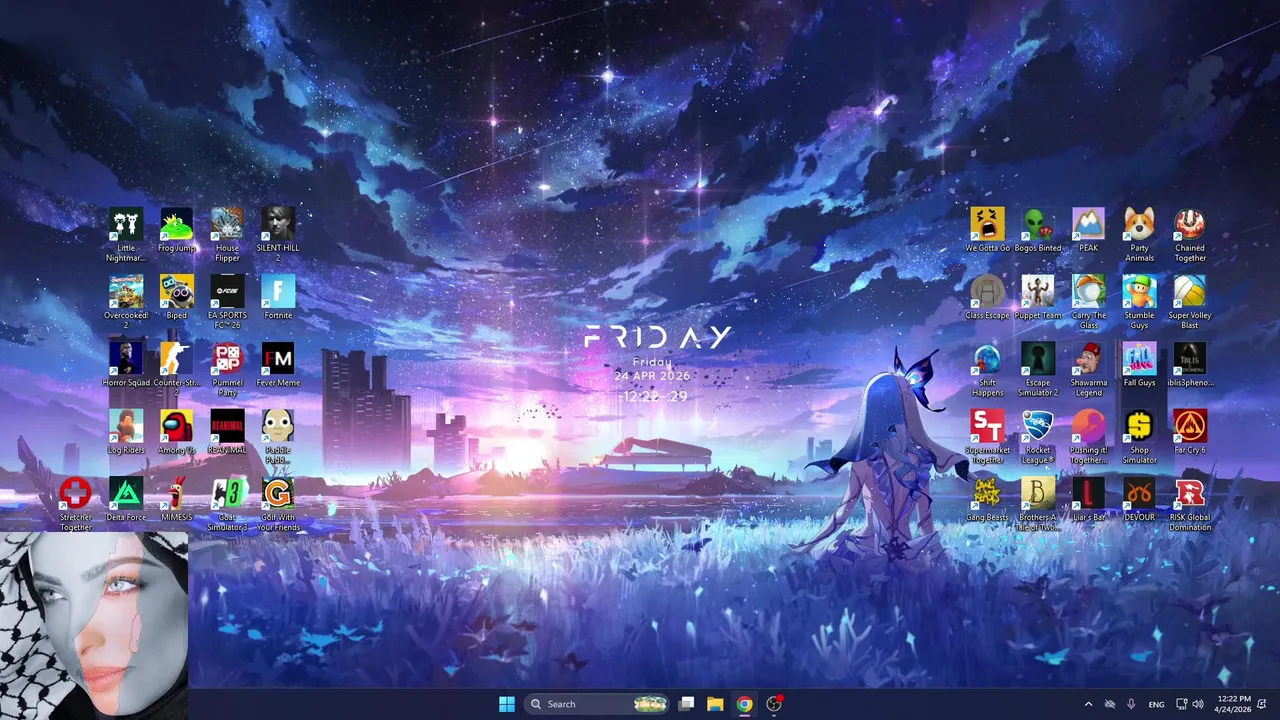This screenshot has width=1280, height=720.
Task: Select Super Volley Blast icon
Action: [1190, 301]
